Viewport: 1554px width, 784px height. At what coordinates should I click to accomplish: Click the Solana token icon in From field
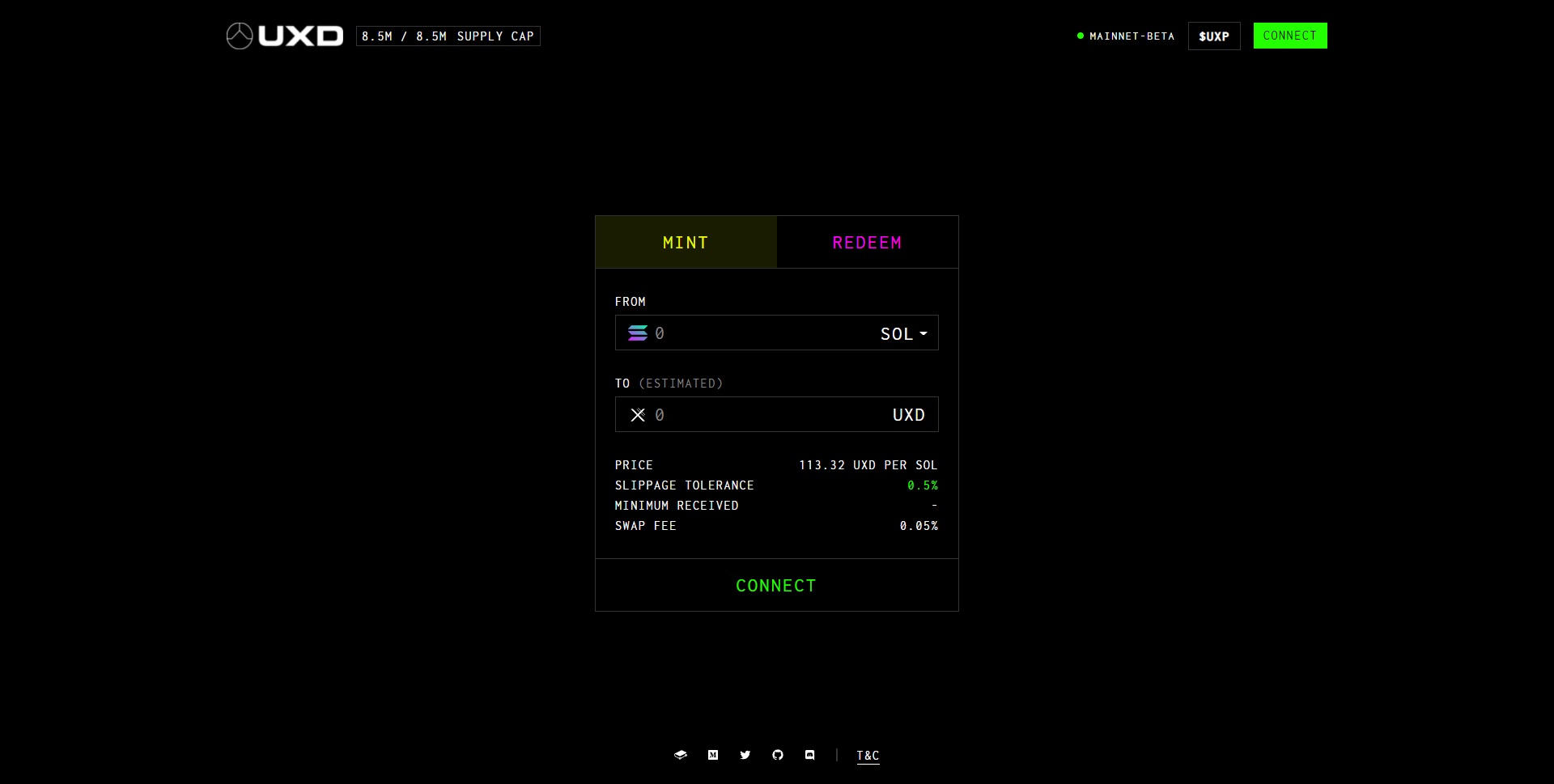point(638,333)
